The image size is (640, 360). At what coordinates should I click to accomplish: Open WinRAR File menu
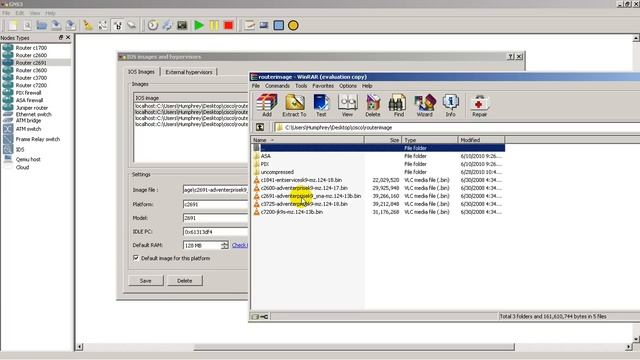click(256, 86)
